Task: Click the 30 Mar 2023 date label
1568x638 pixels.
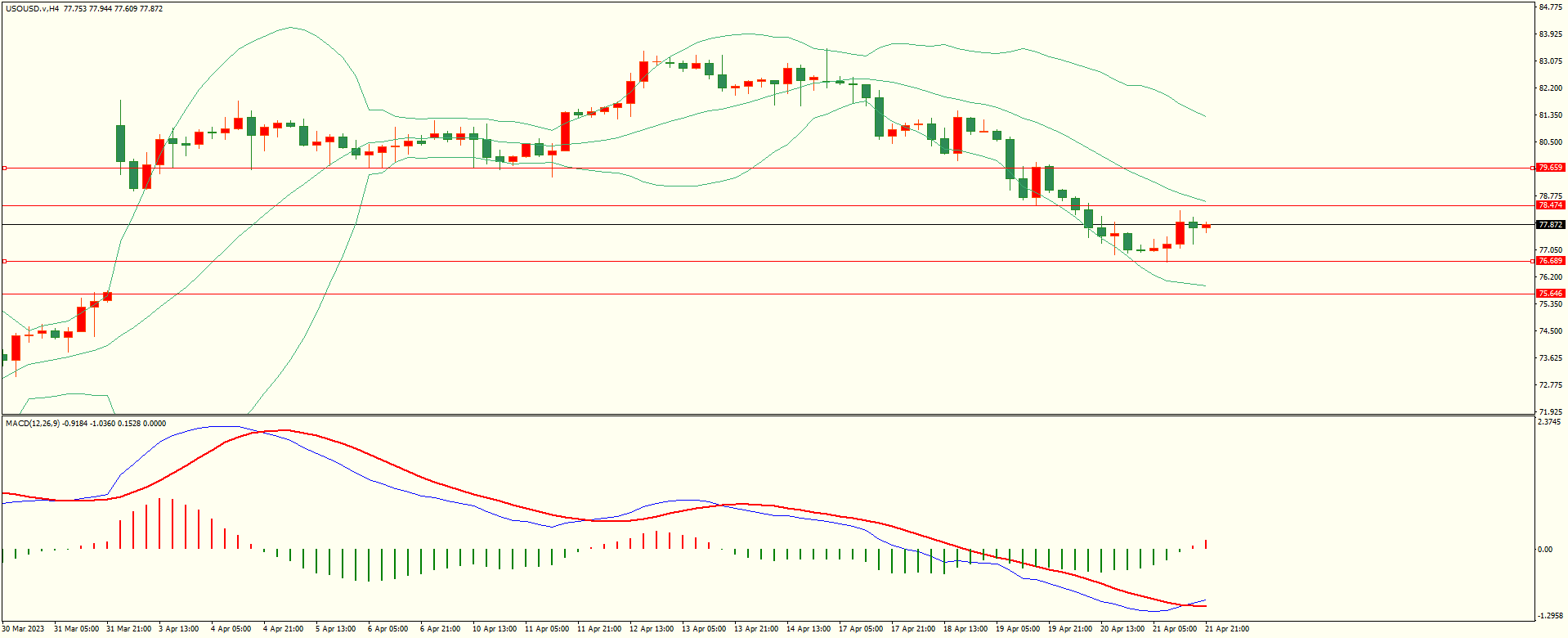Action: (x=24, y=629)
